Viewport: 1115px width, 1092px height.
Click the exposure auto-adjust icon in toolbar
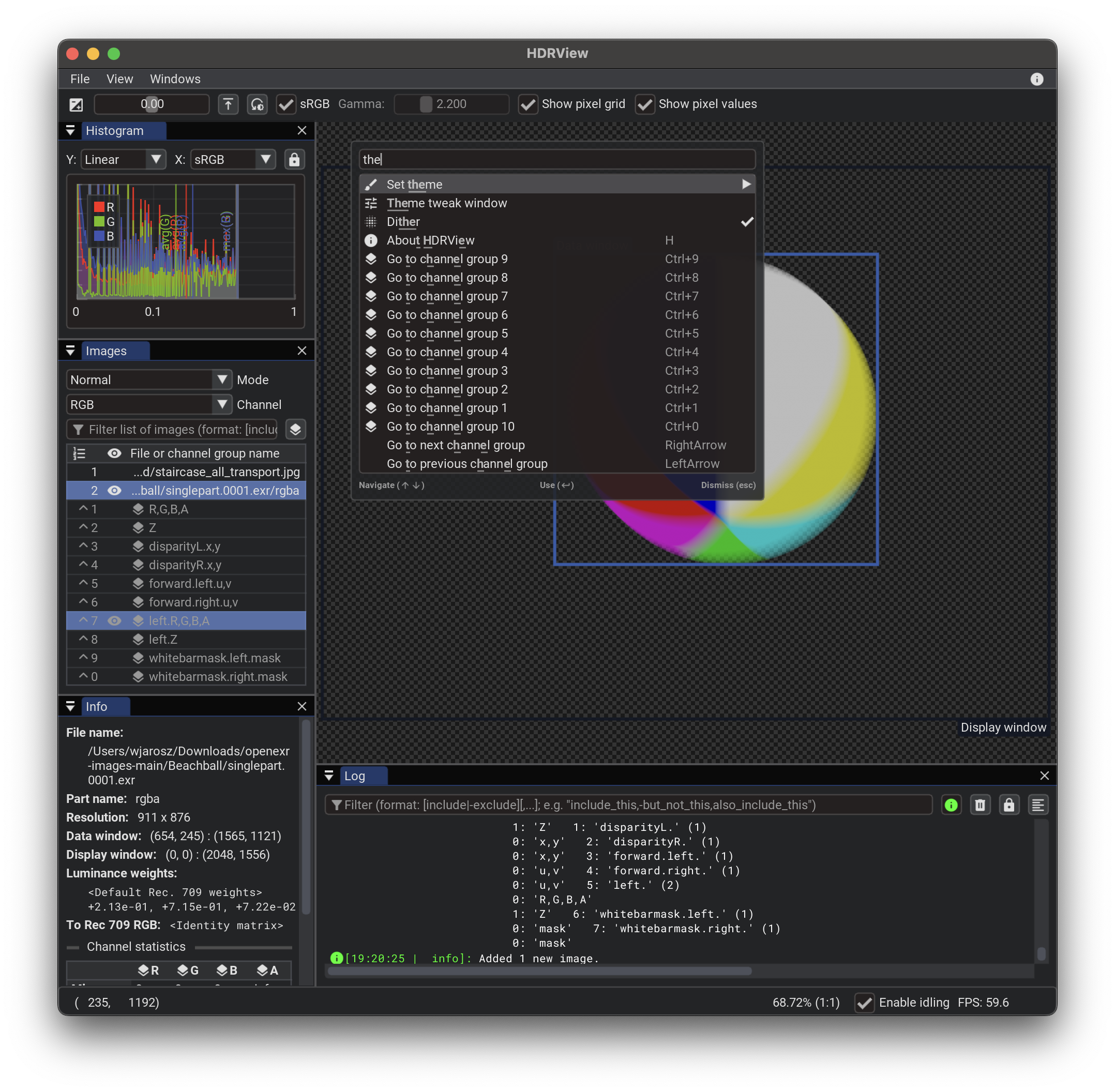pos(77,104)
